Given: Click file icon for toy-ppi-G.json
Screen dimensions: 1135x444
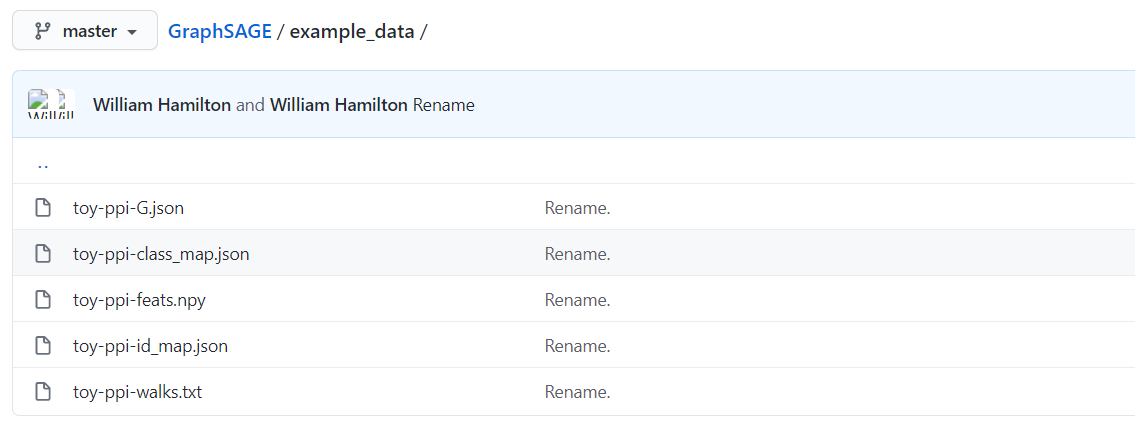Looking at the screenshot, I should tap(43, 208).
